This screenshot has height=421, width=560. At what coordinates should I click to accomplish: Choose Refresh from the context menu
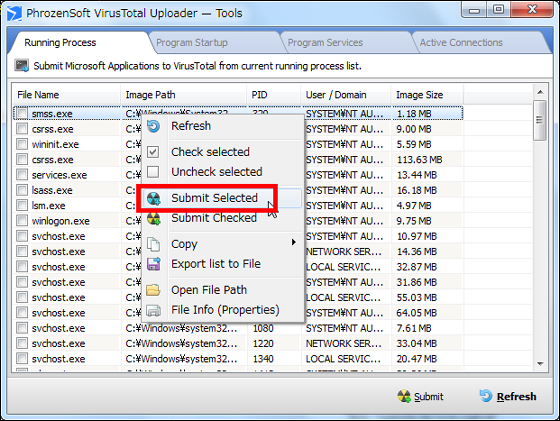tap(223, 126)
